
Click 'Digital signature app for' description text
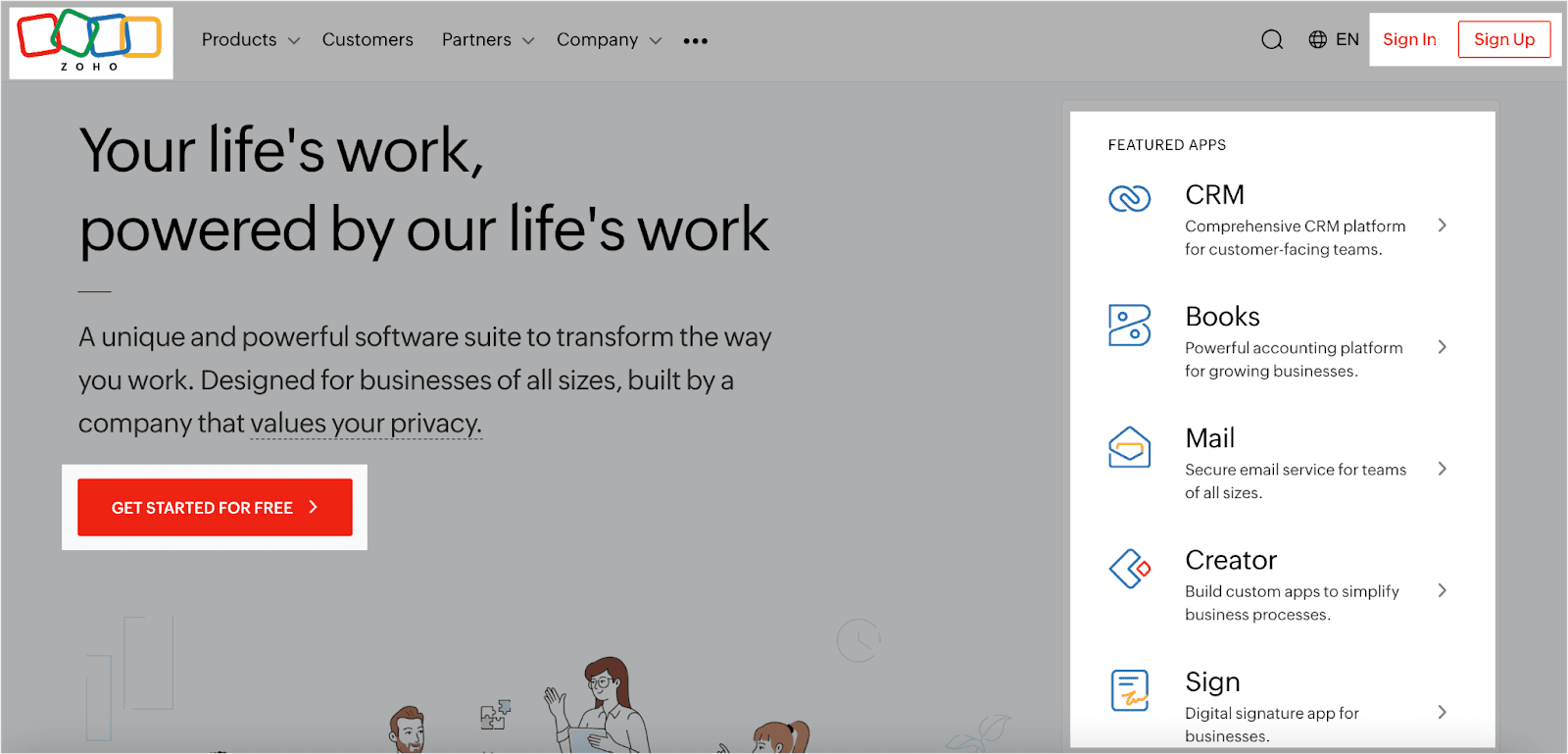point(1272,713)
